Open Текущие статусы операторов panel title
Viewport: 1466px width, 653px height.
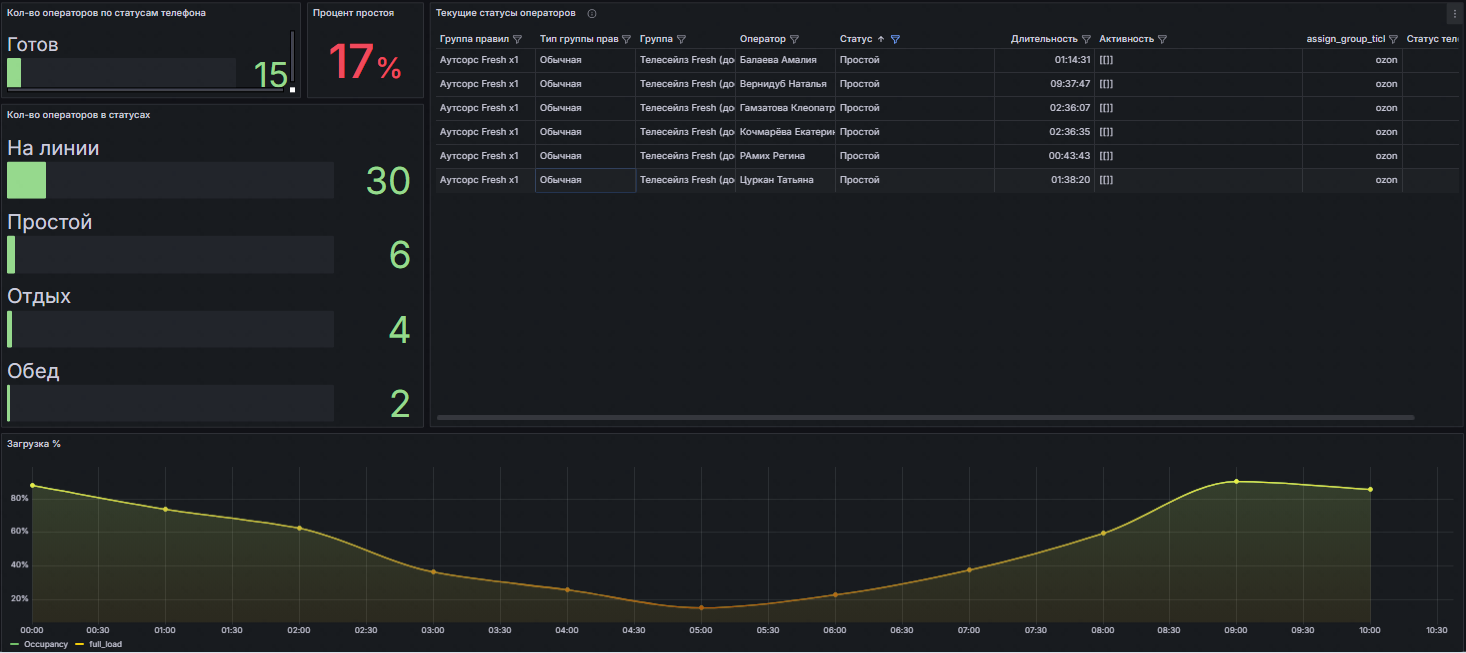[x=505, y=13]
